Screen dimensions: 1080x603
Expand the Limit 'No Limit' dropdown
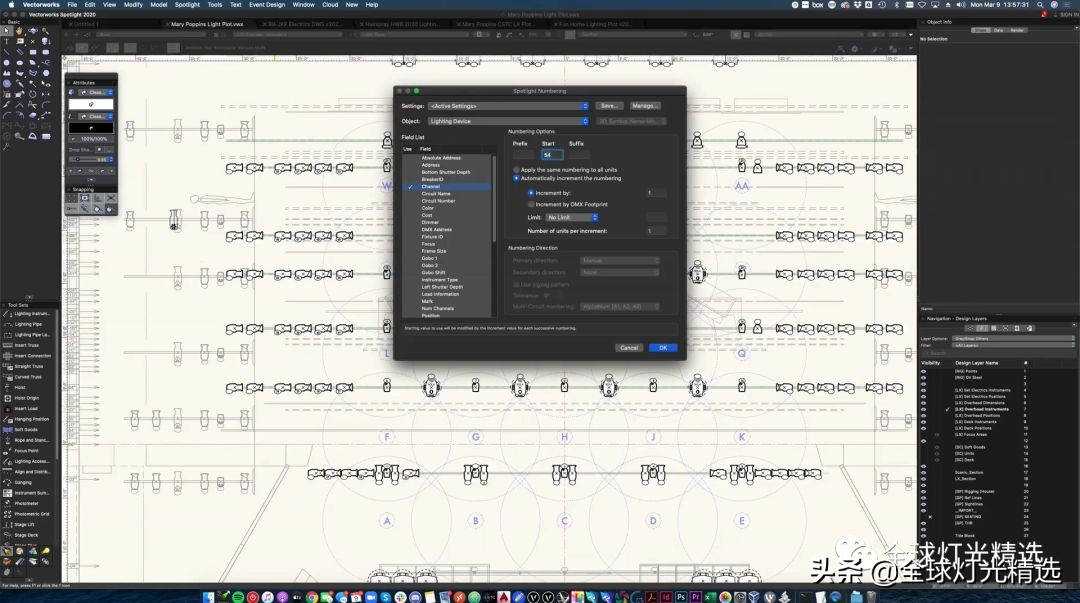(x=572, y=217)
